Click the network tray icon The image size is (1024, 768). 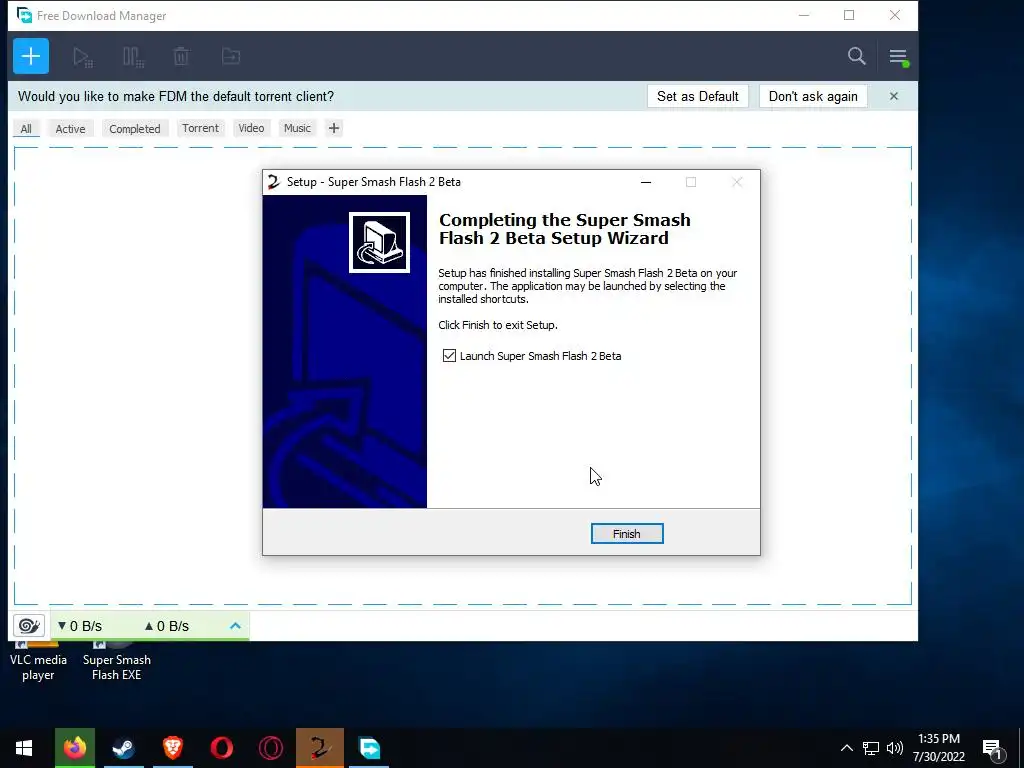[x=871, y=748]
